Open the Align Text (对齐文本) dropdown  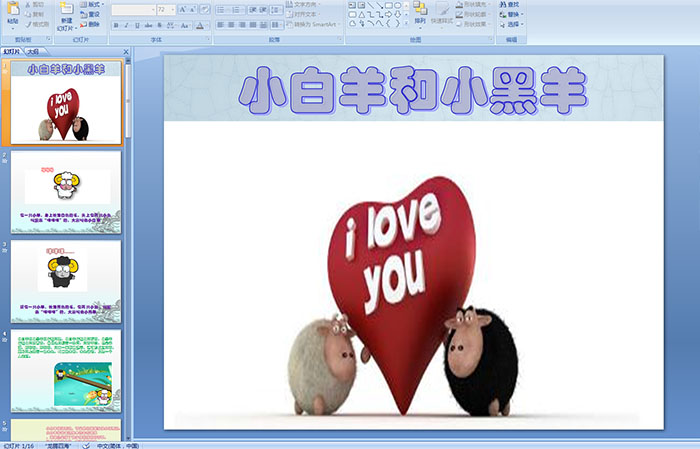pyautogui.click(x=303, y=14)
